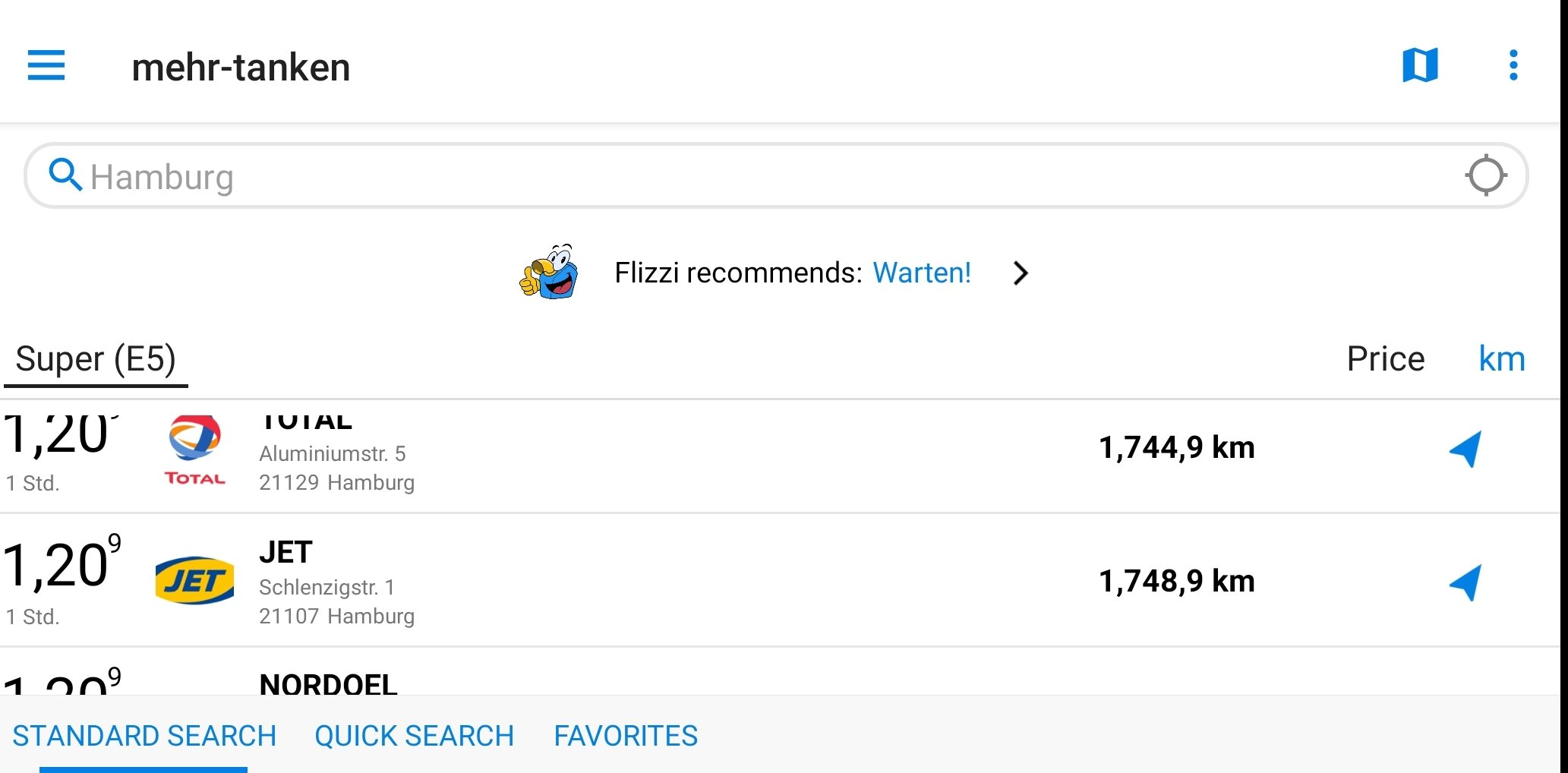Viewport: 1568px width, 773px height.
Task: Open the NORDOEL station entry
Action: click(780, 672)
